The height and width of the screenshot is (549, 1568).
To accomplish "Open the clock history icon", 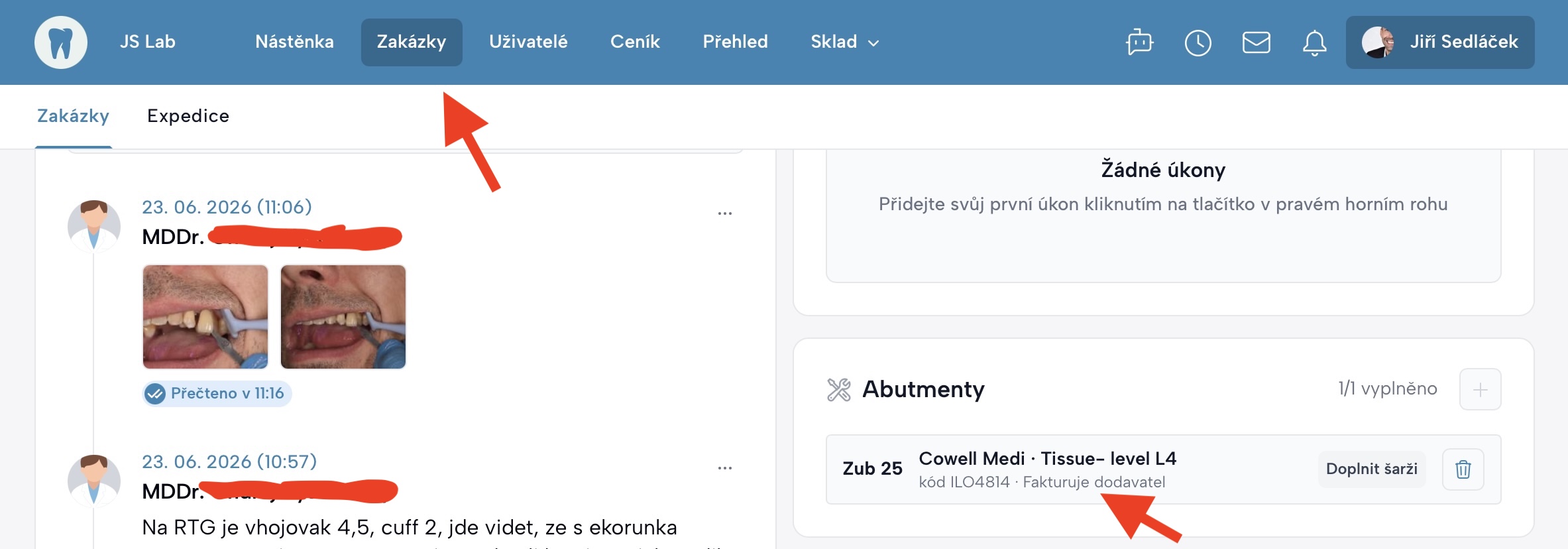I will click(1198, 42).
